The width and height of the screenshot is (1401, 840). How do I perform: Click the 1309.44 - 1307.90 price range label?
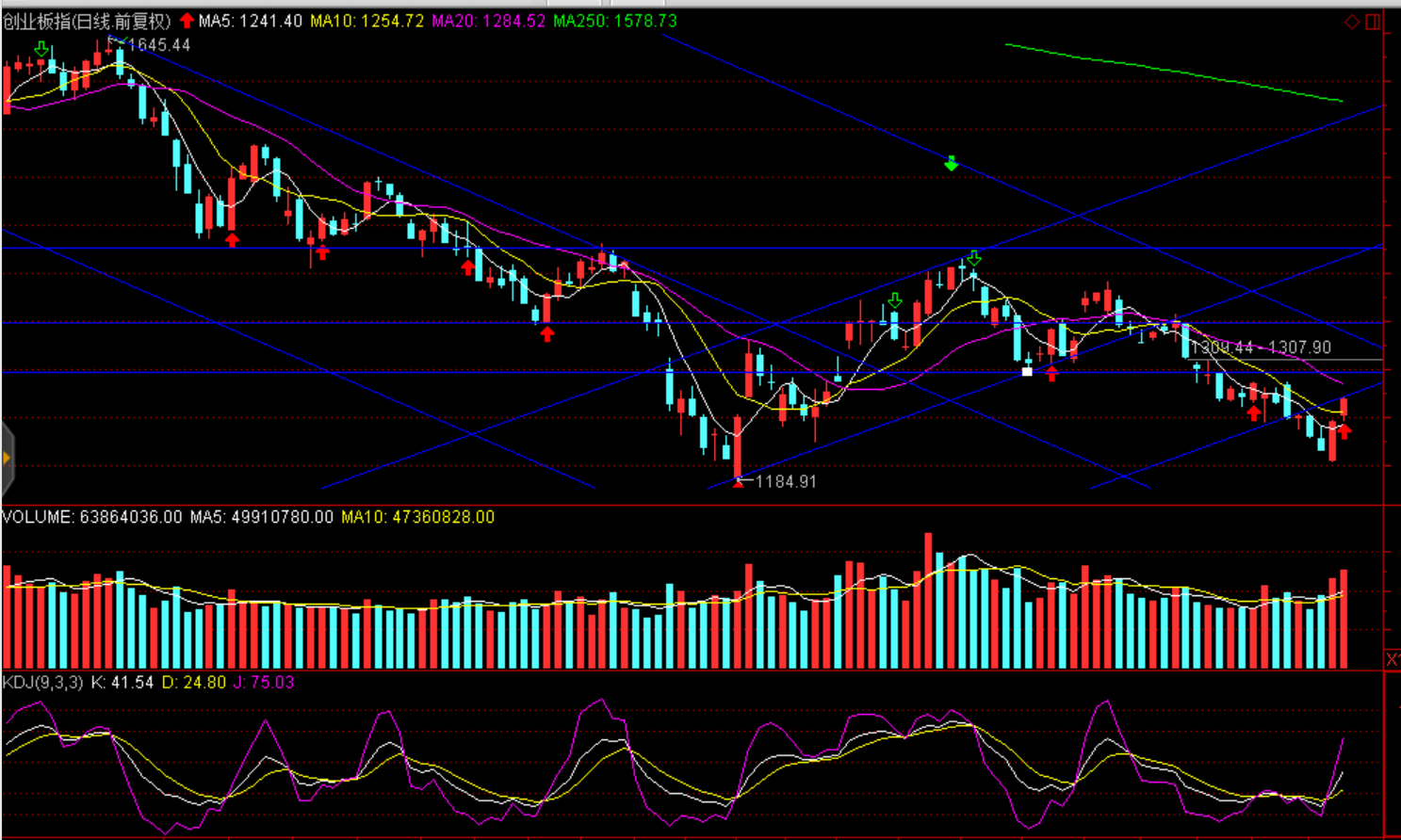point(1261,347)
